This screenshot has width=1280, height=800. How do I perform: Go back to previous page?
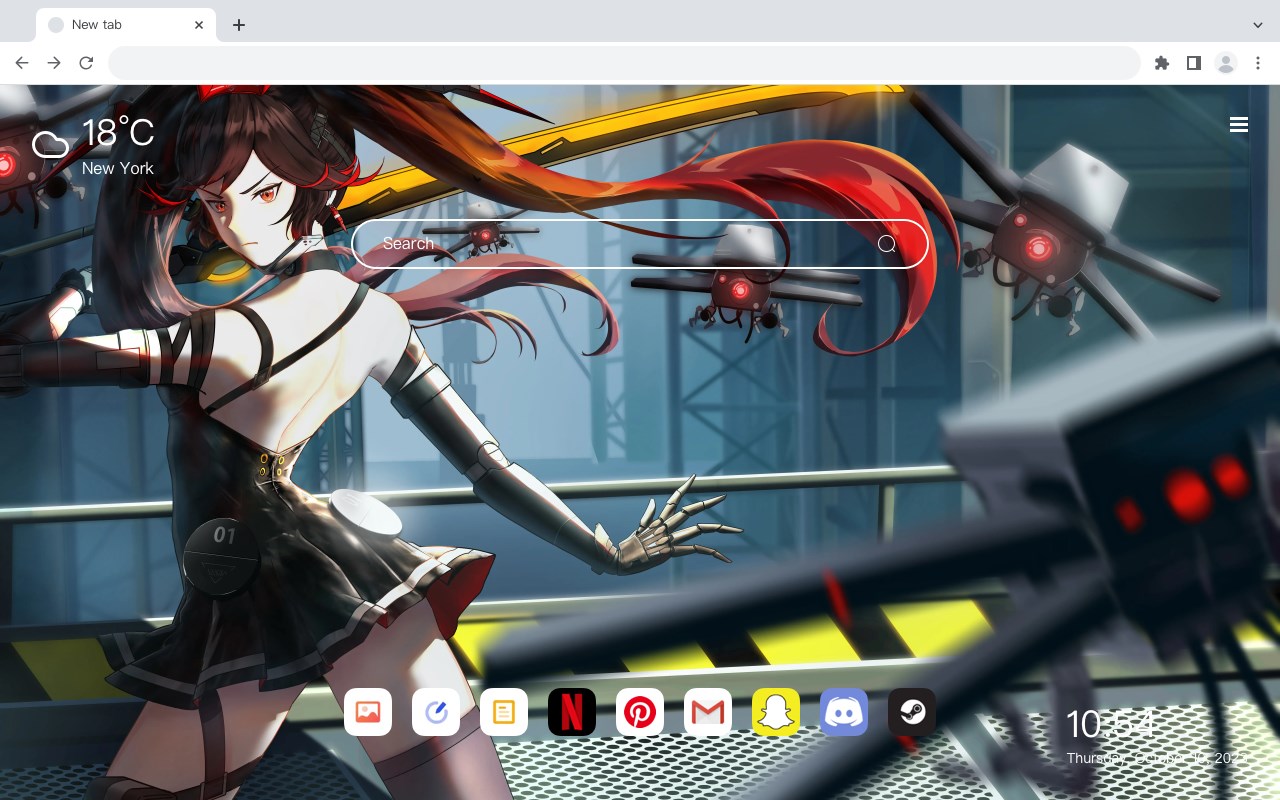(22, 63)
